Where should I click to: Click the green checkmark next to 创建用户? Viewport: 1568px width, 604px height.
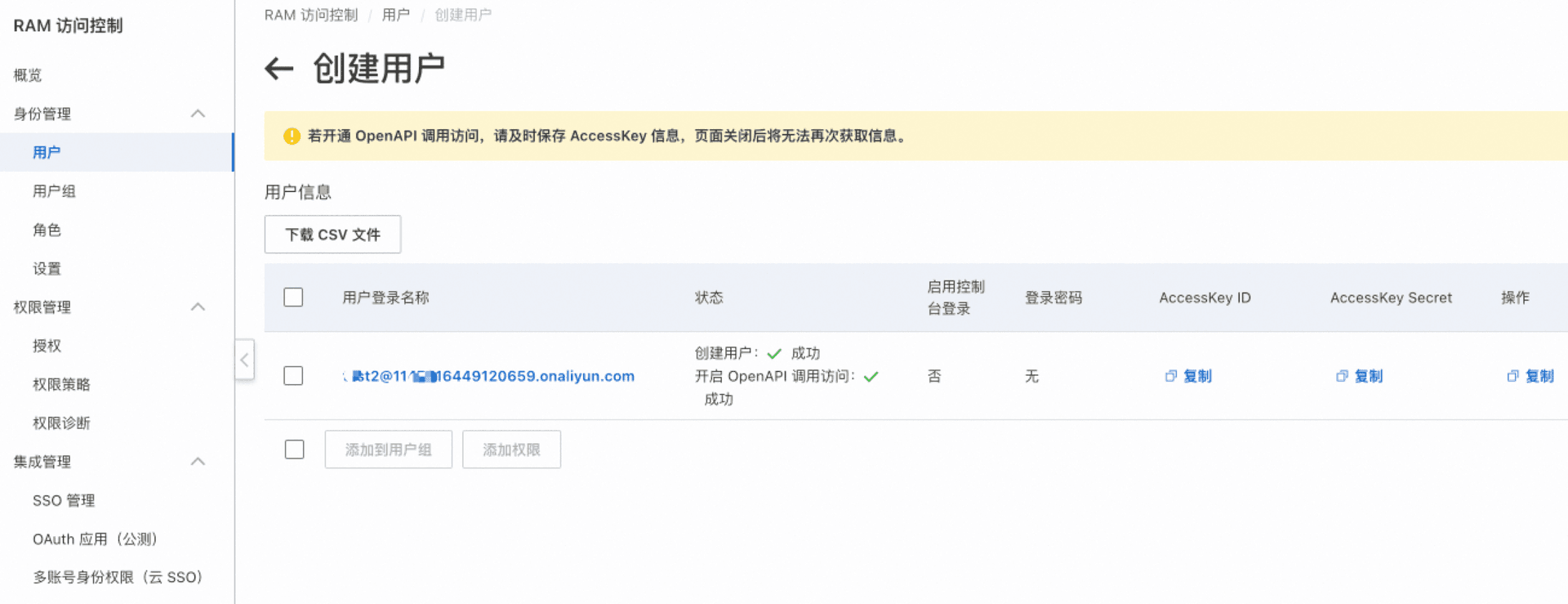774,354
